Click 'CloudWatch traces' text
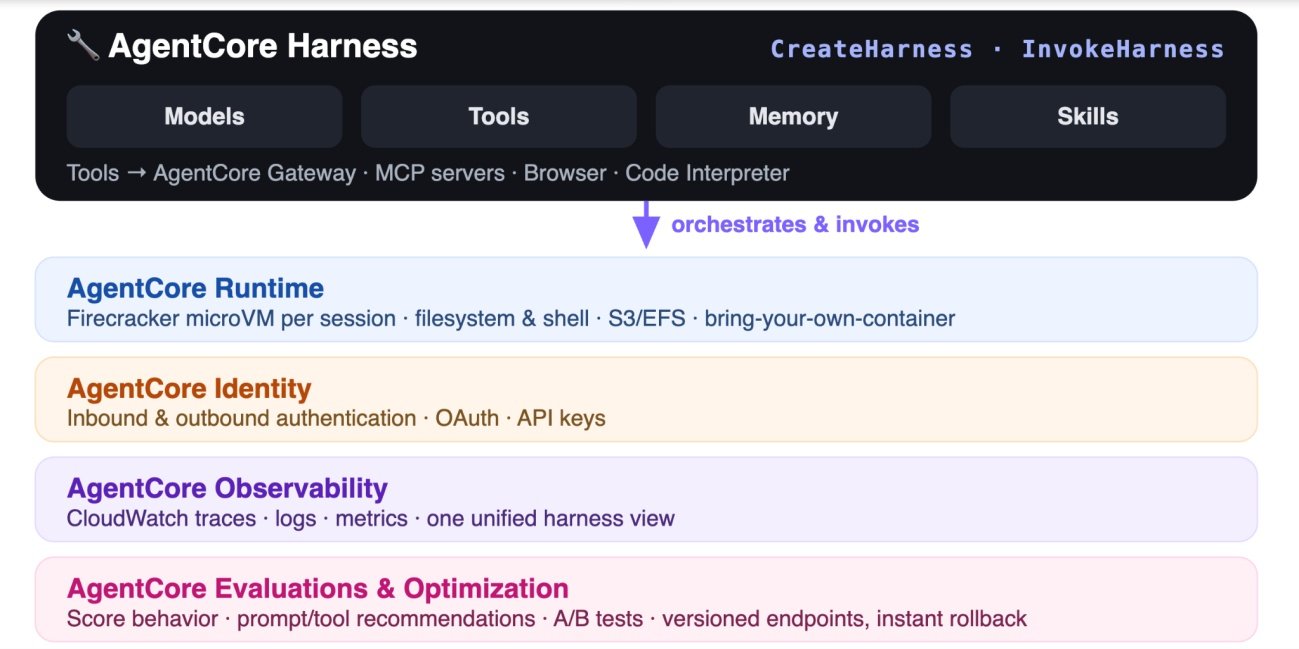Image resolution: width=1299 pixels, height=649 pixels. tap(159, 518)
